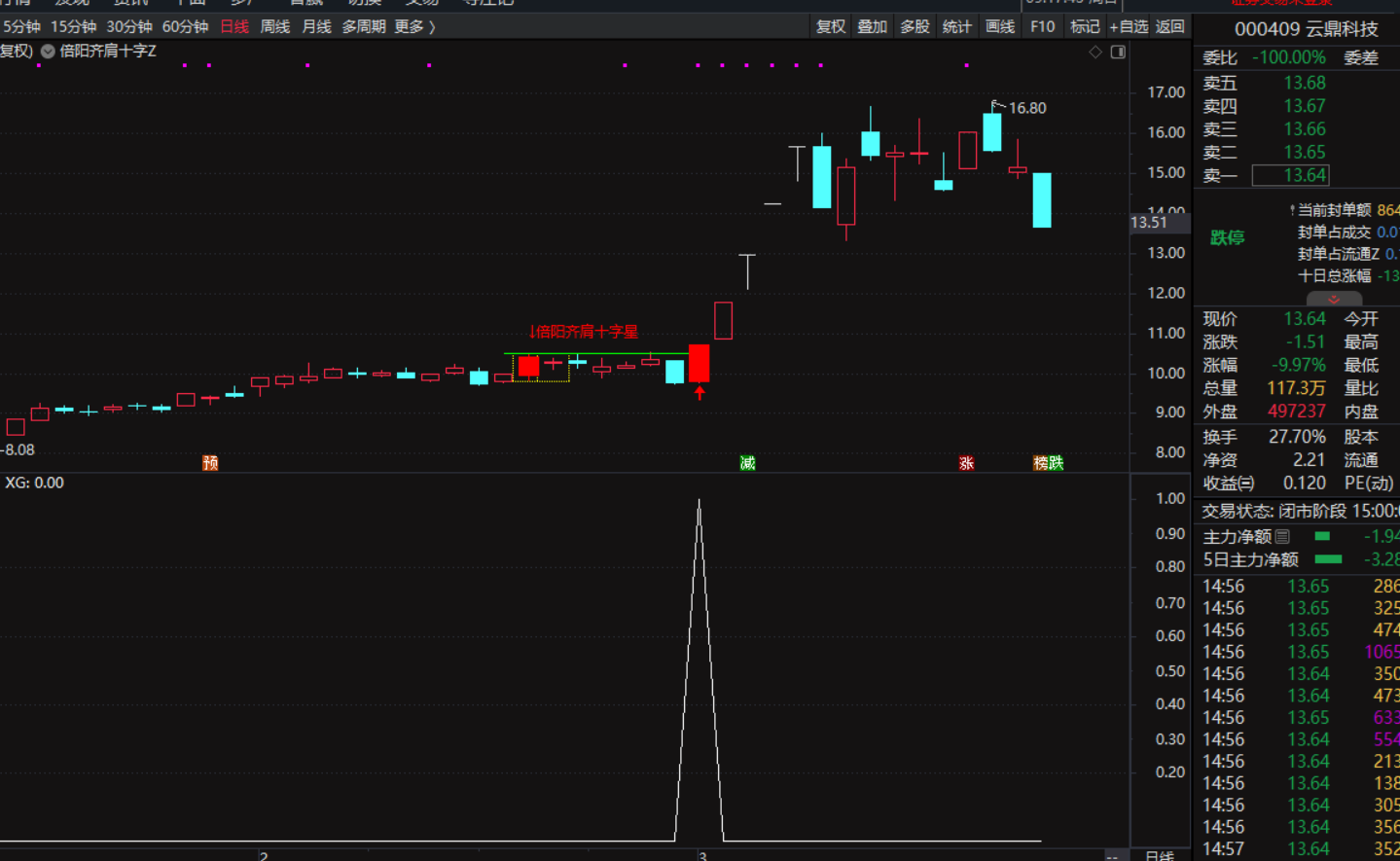Select the 卖一 price box 13.64
Image resolution: width=1400 pixels, height=861 pixels.
1290,175
